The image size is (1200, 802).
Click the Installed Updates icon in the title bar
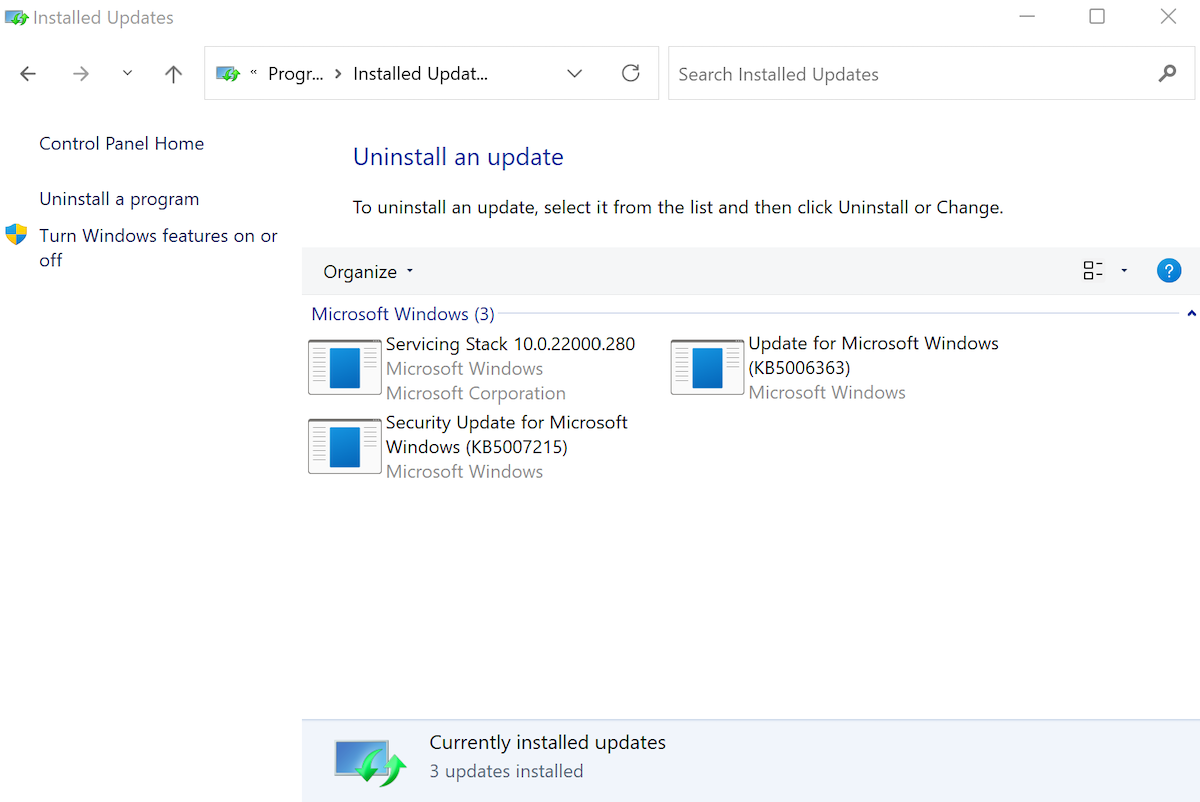tap(16, 16)
